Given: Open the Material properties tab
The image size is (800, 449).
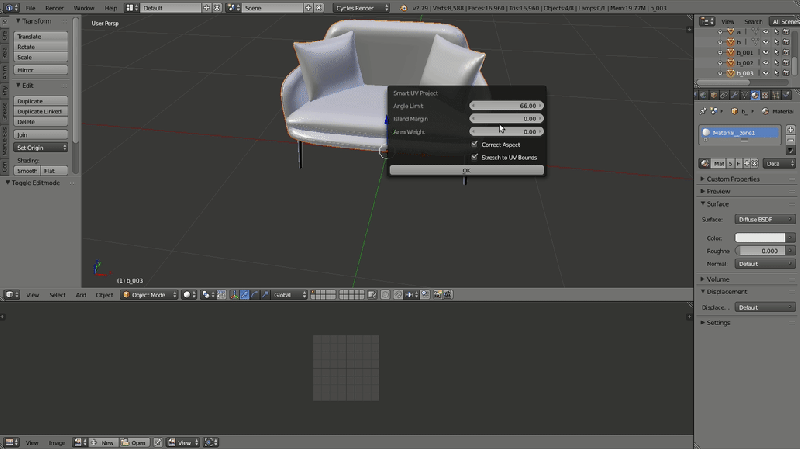Looking at the screenshot, I should click(755, 95).
